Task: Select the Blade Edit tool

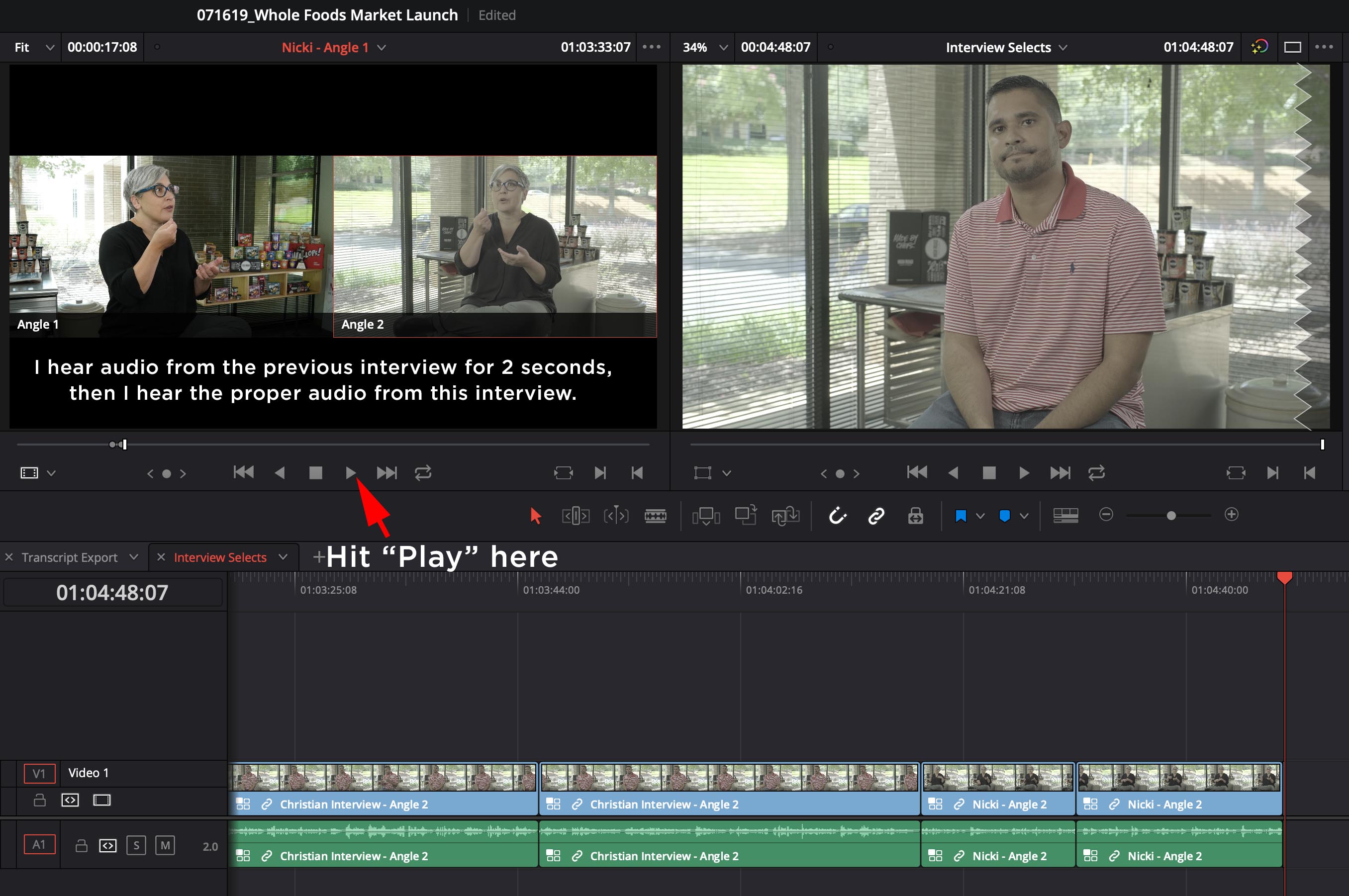Action: pos(655,516)
